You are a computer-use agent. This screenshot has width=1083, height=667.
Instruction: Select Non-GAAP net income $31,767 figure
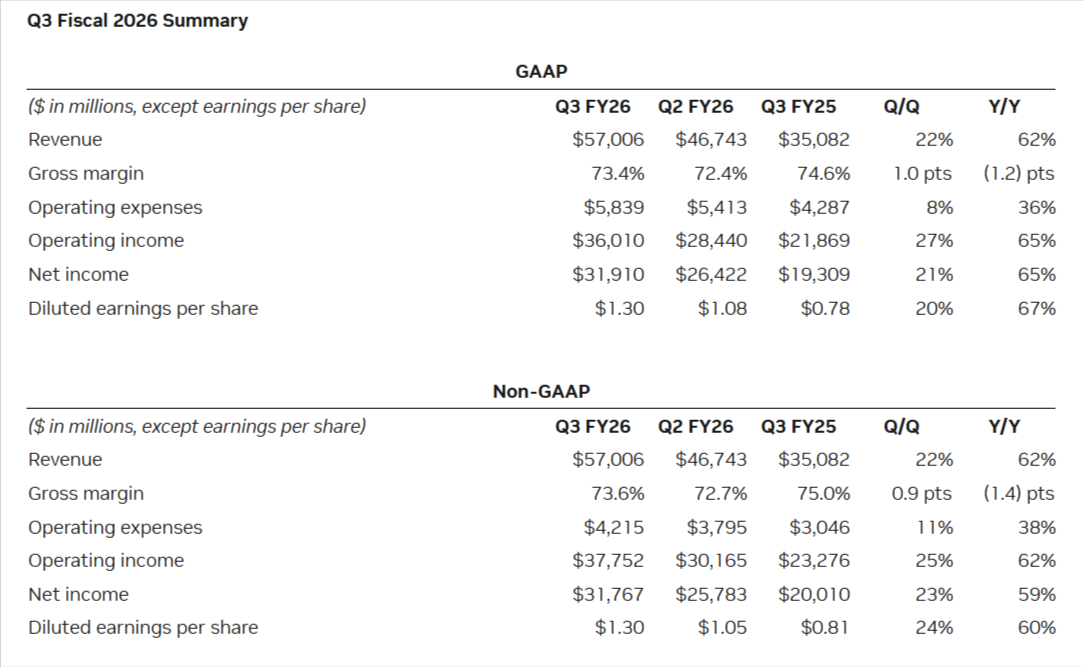pyautogui.click(x=608, y=594)
